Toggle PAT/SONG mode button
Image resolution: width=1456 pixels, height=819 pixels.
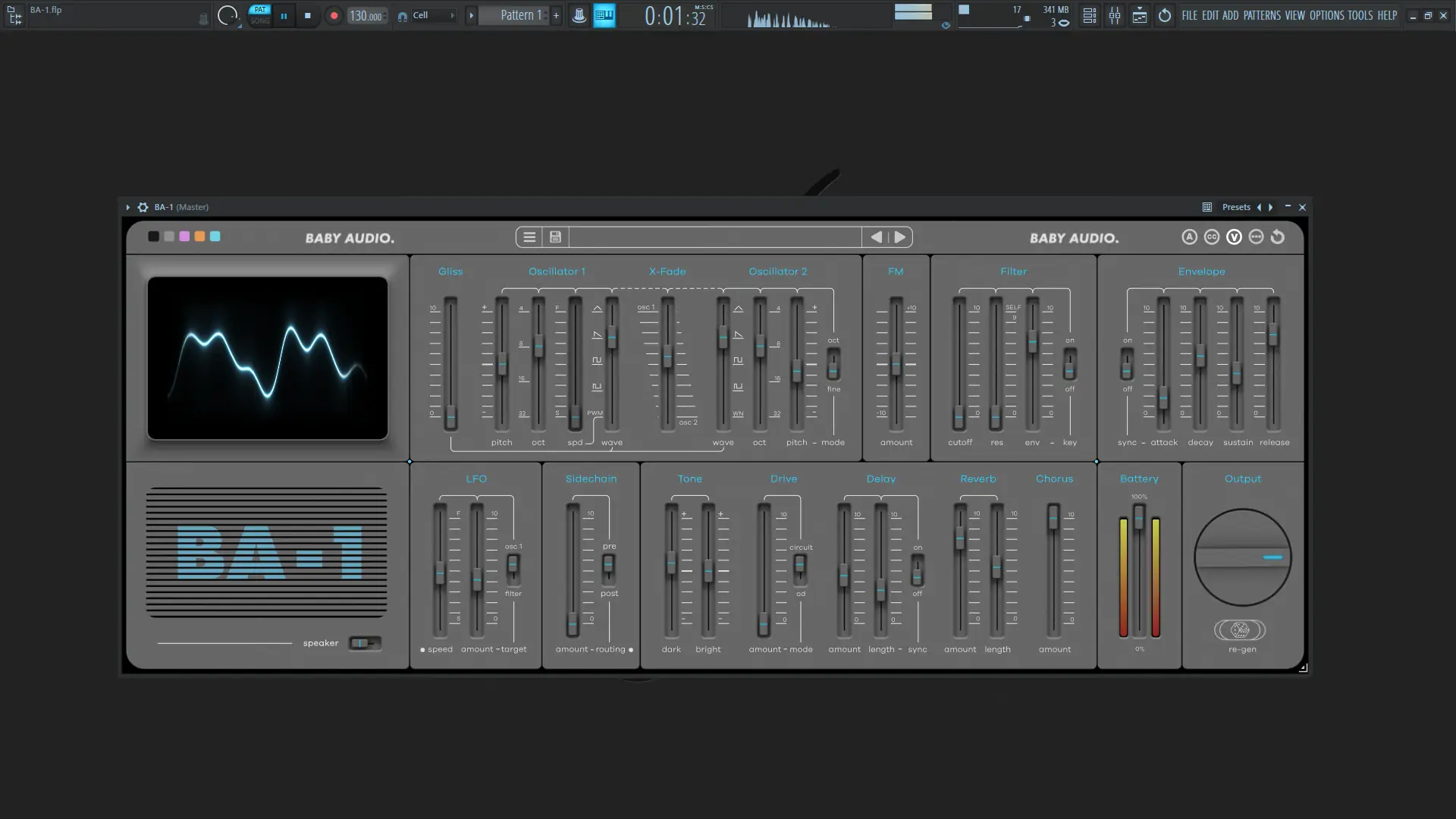pyautogui.click(x=259, y=15)
